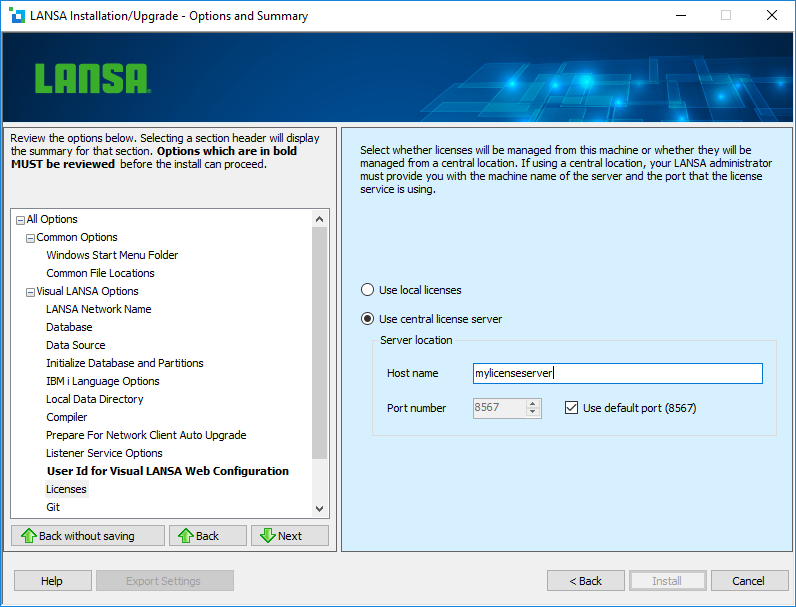The width and height of the screenshot is (796, 607).
Task: Click the Next button under the tree
Action: (290, 535)
